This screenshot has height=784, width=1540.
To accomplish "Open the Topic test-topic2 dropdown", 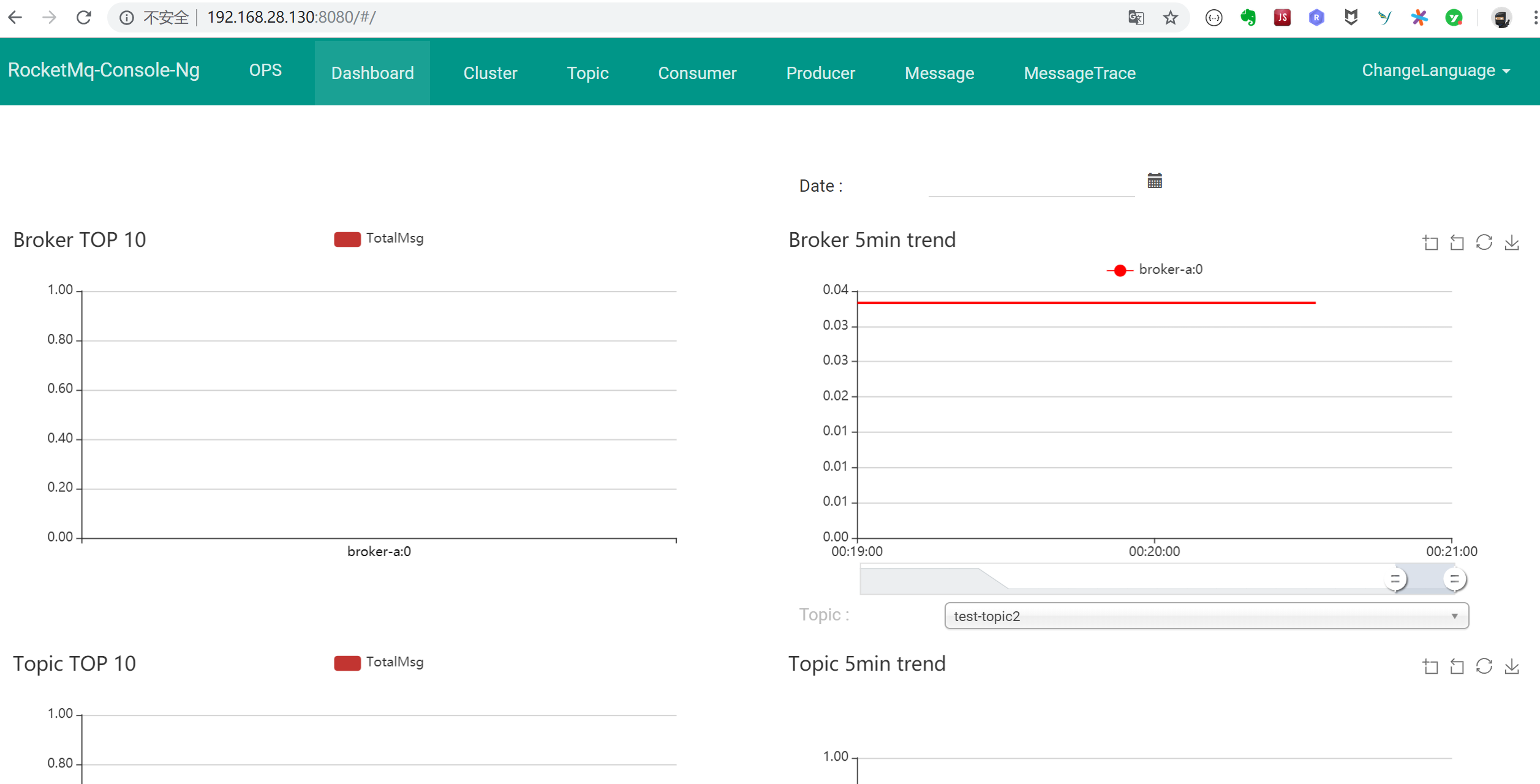I will pyautogui.click(x=1206, y=616).
